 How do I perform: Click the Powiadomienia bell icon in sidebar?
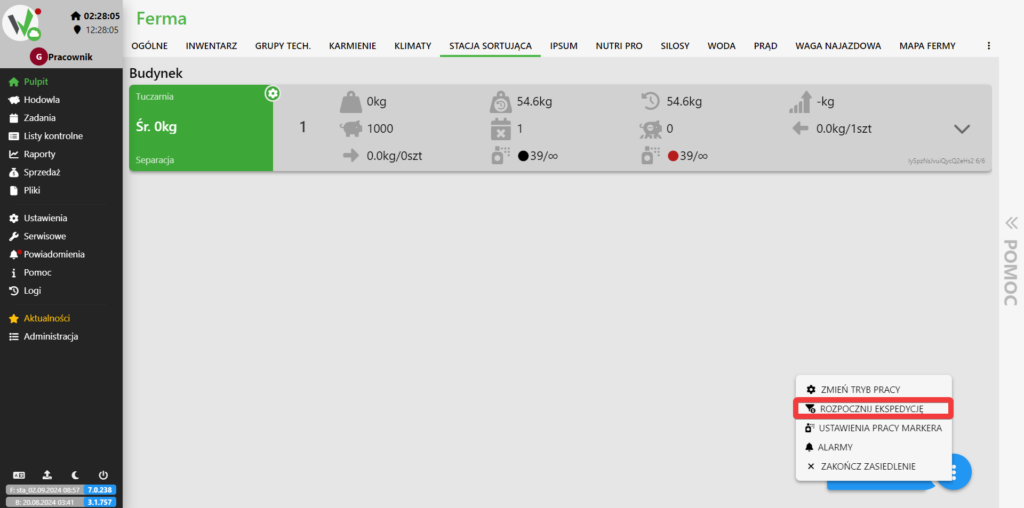point(14,254)
